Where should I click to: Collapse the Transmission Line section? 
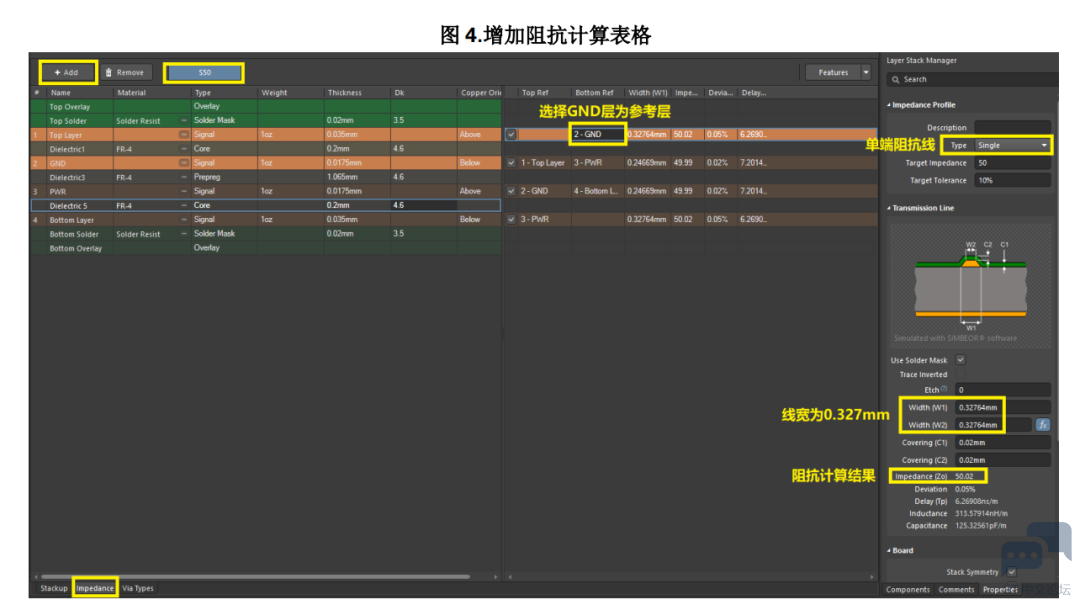pyautogui.click(x=889, y=207)
